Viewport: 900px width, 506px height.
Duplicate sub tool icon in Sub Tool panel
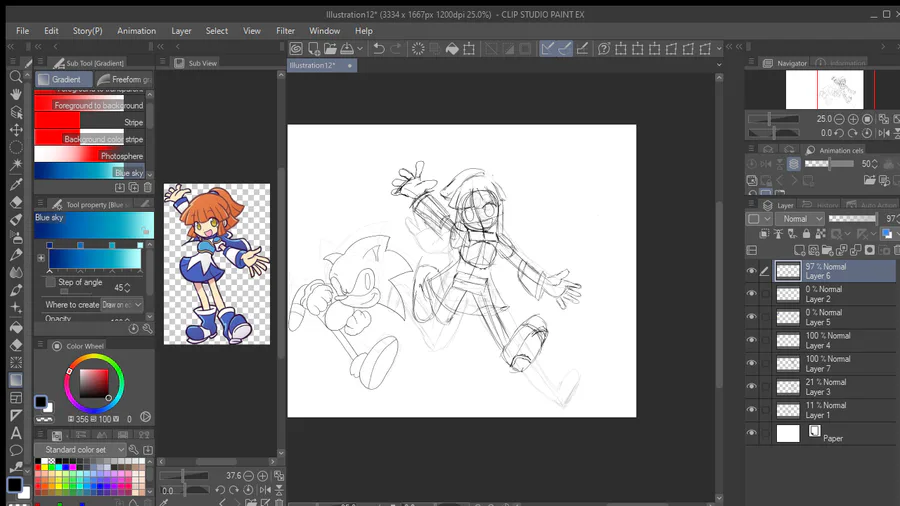(x=134, y=187)
